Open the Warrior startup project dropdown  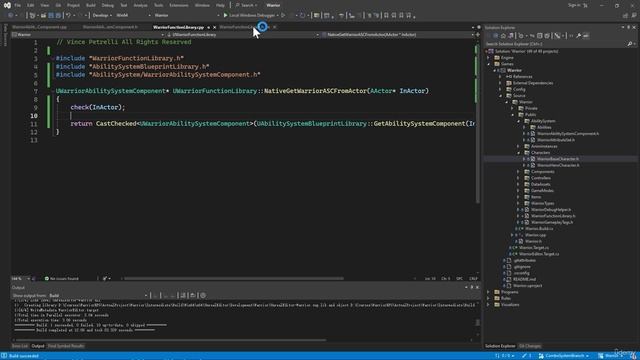187,15
